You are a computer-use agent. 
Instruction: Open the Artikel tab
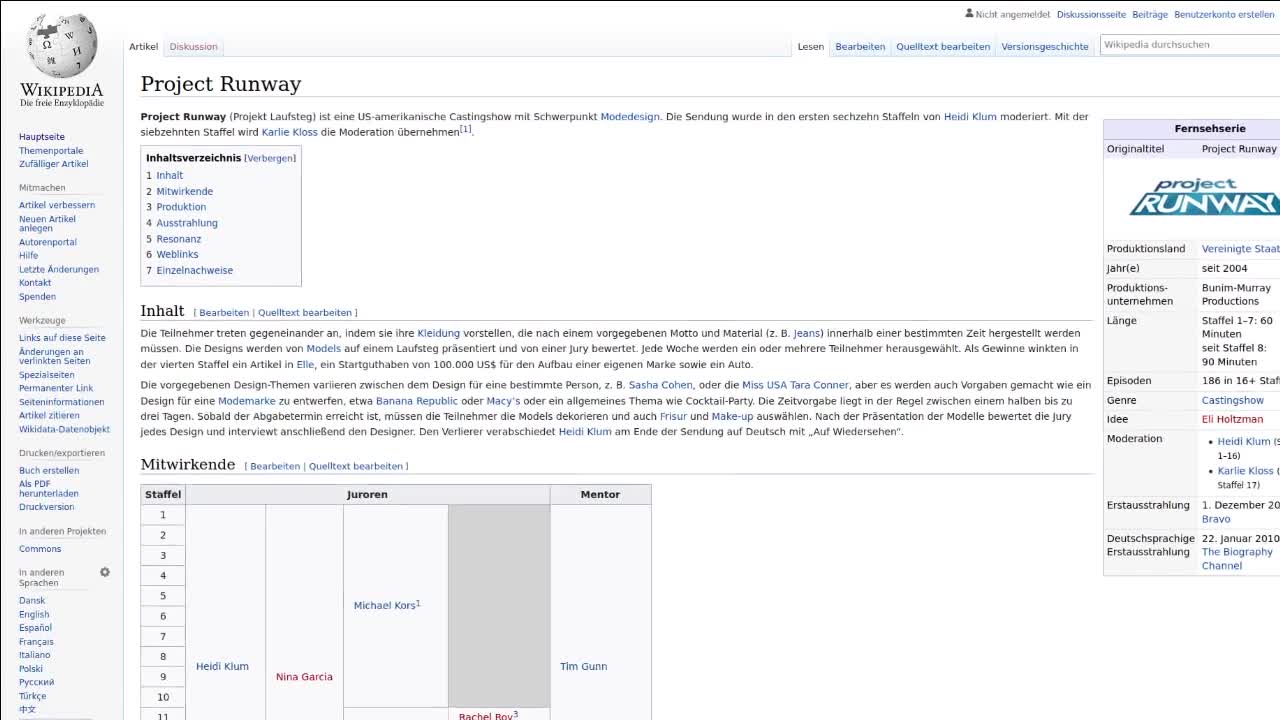point(144,46)
